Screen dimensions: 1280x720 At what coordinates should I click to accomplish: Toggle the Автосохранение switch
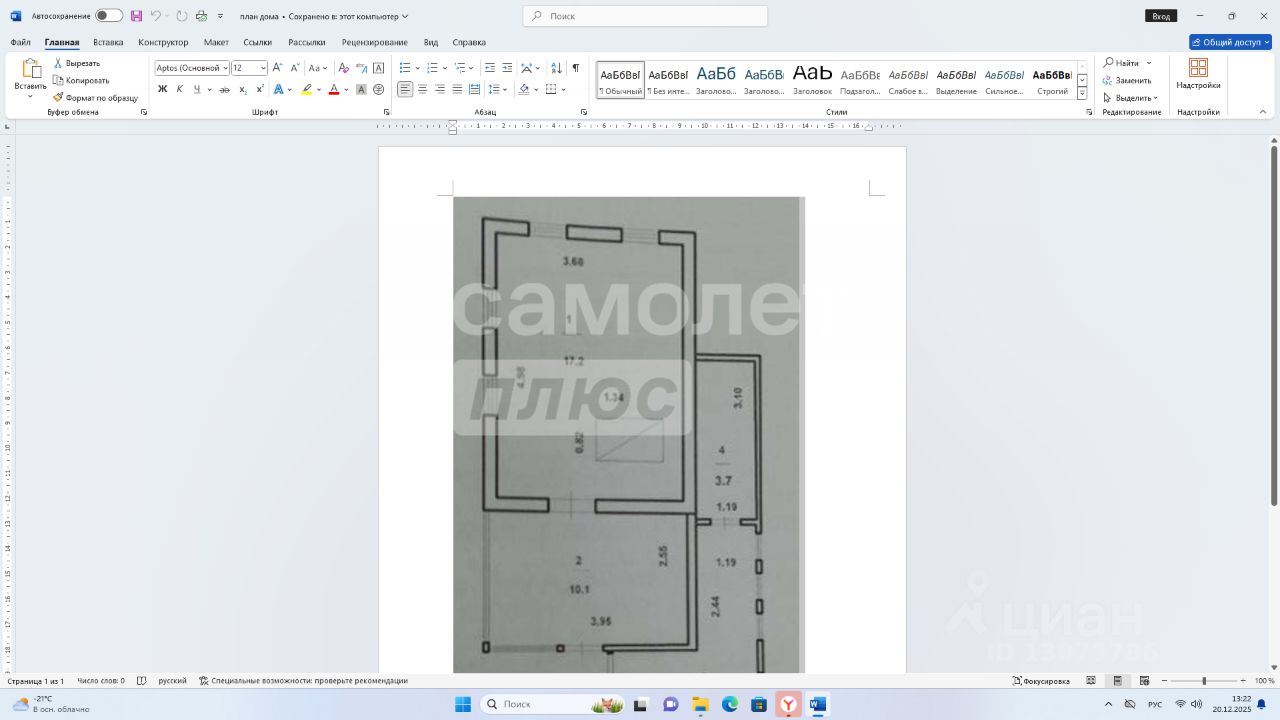(x=109, y=16)
